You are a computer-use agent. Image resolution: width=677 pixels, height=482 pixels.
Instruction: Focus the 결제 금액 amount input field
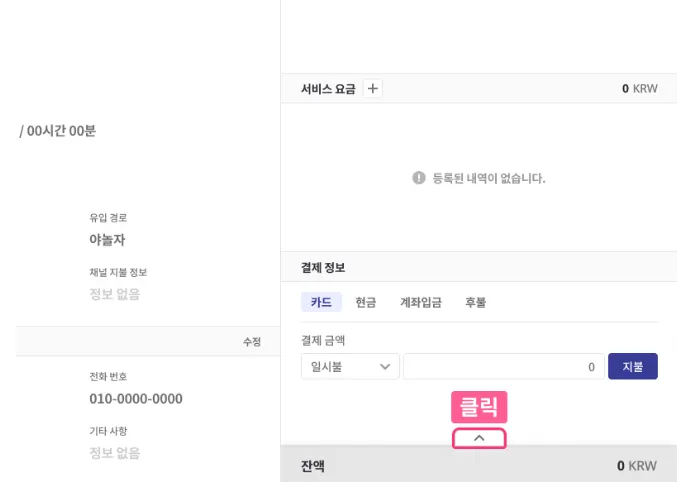click(503, 367)
